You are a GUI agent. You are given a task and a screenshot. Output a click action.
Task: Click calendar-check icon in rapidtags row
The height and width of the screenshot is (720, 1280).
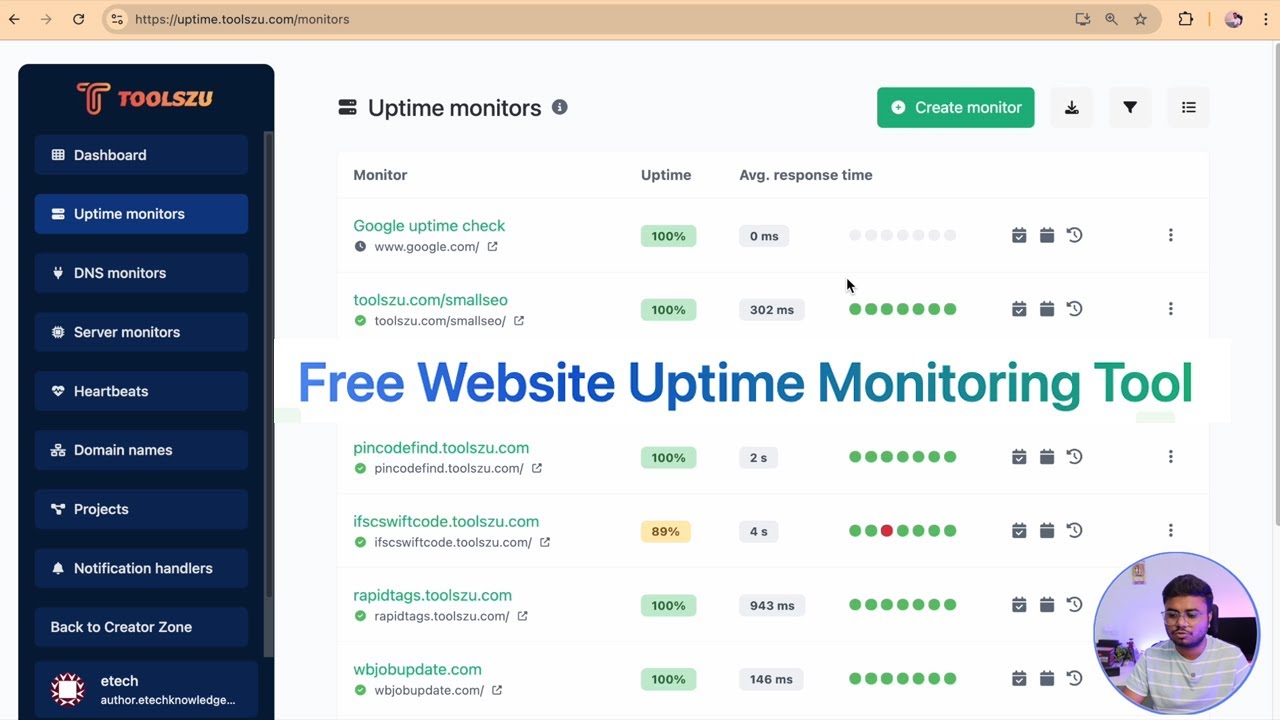pyautogui.click(x=1019, y=605)
